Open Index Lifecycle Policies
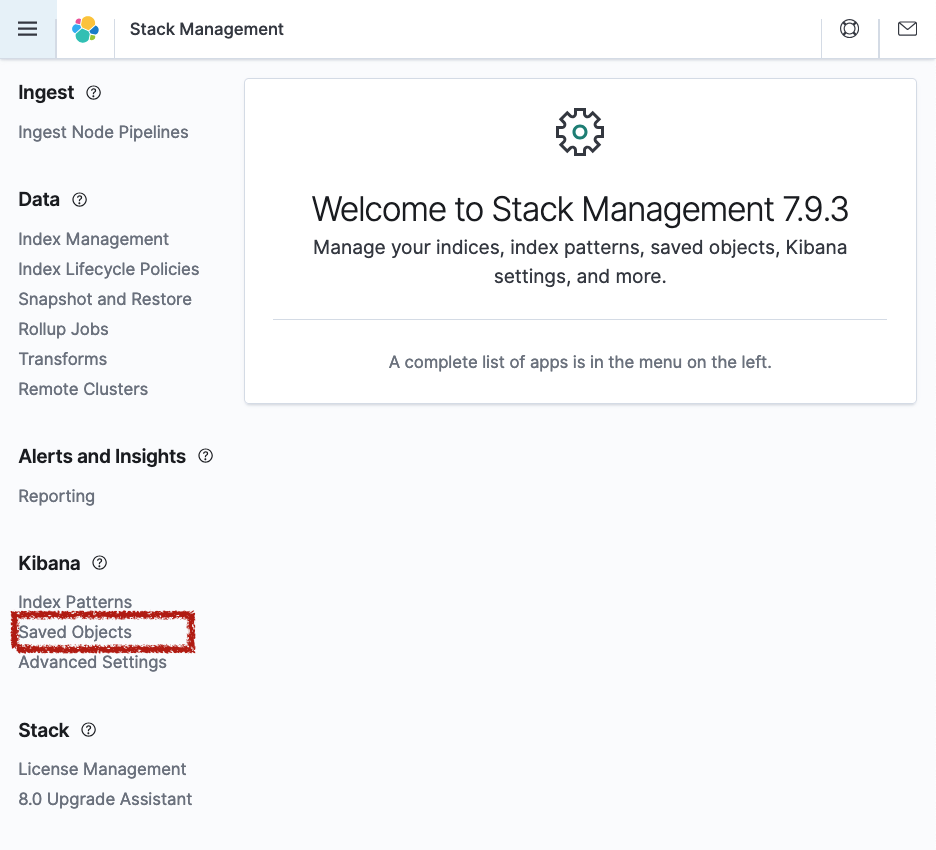The image size is (936, 850). click(109, 269)
